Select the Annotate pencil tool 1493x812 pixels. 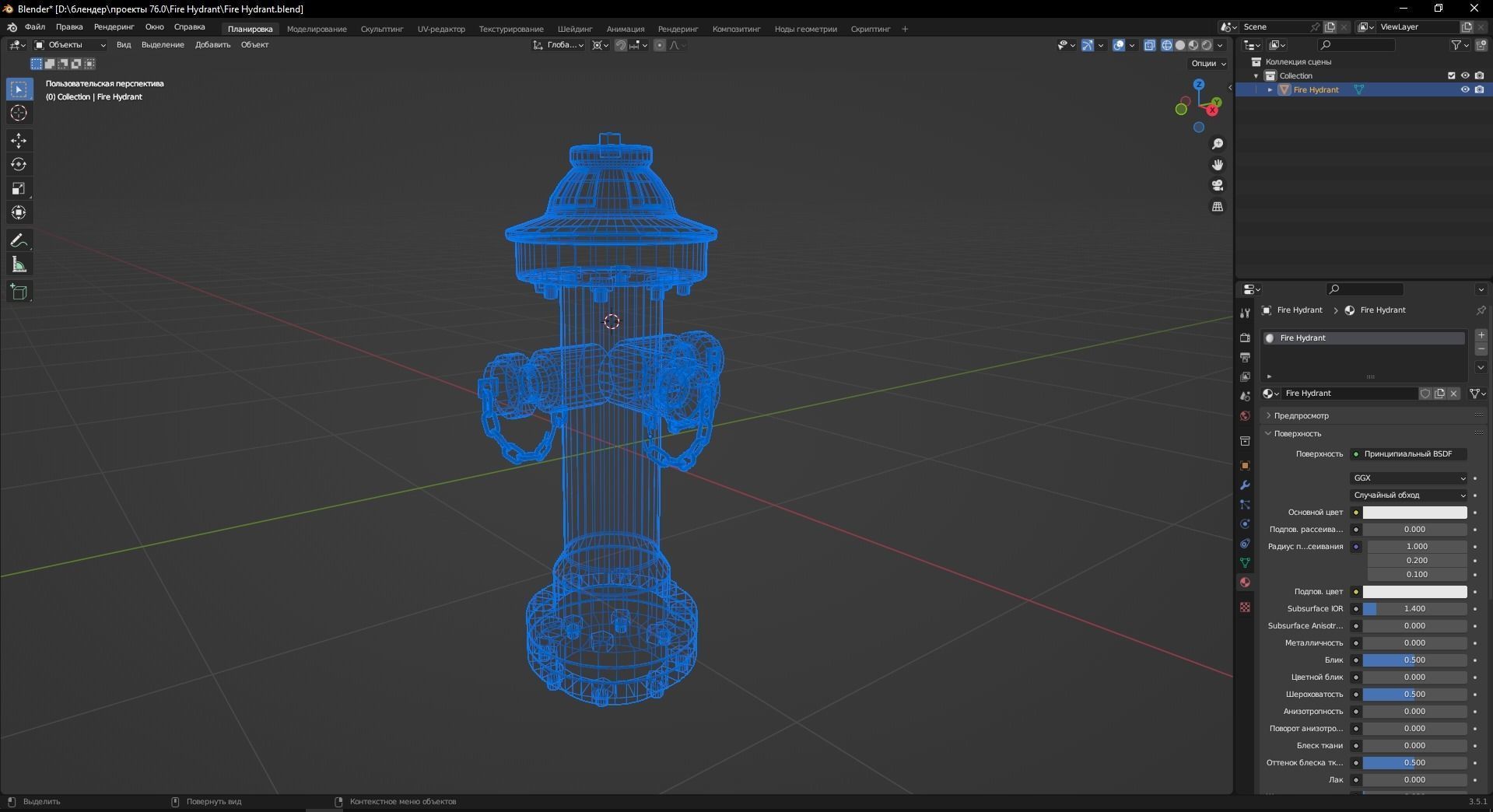pyautogui.click(x=19, y=241)
